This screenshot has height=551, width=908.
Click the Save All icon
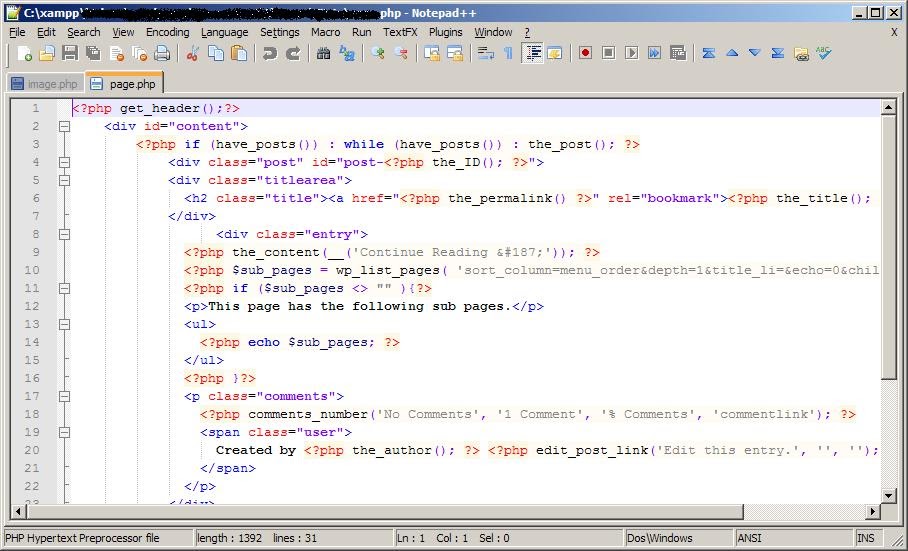(93, 53)
